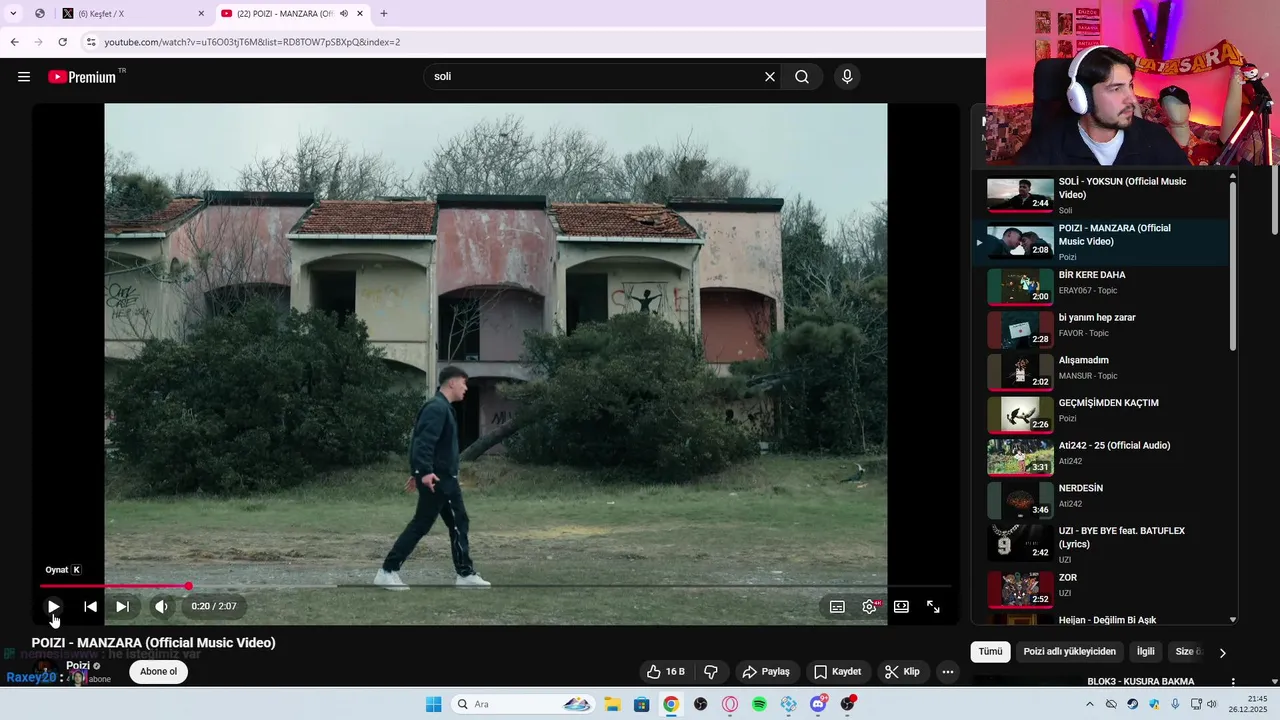Select POIZI - MANZARA playlist entry
The height and width of the screenshot is (720, 1280).
tap(1100, 242)
